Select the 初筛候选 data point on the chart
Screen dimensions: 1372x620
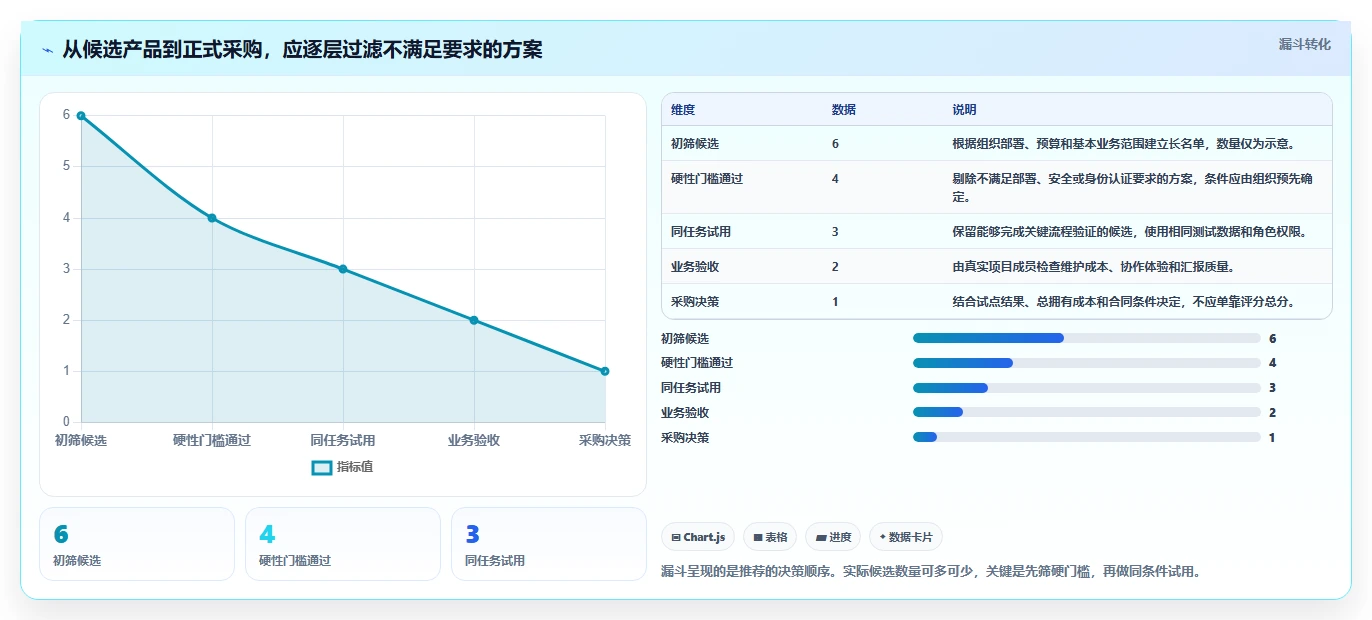tap(81, 116)
